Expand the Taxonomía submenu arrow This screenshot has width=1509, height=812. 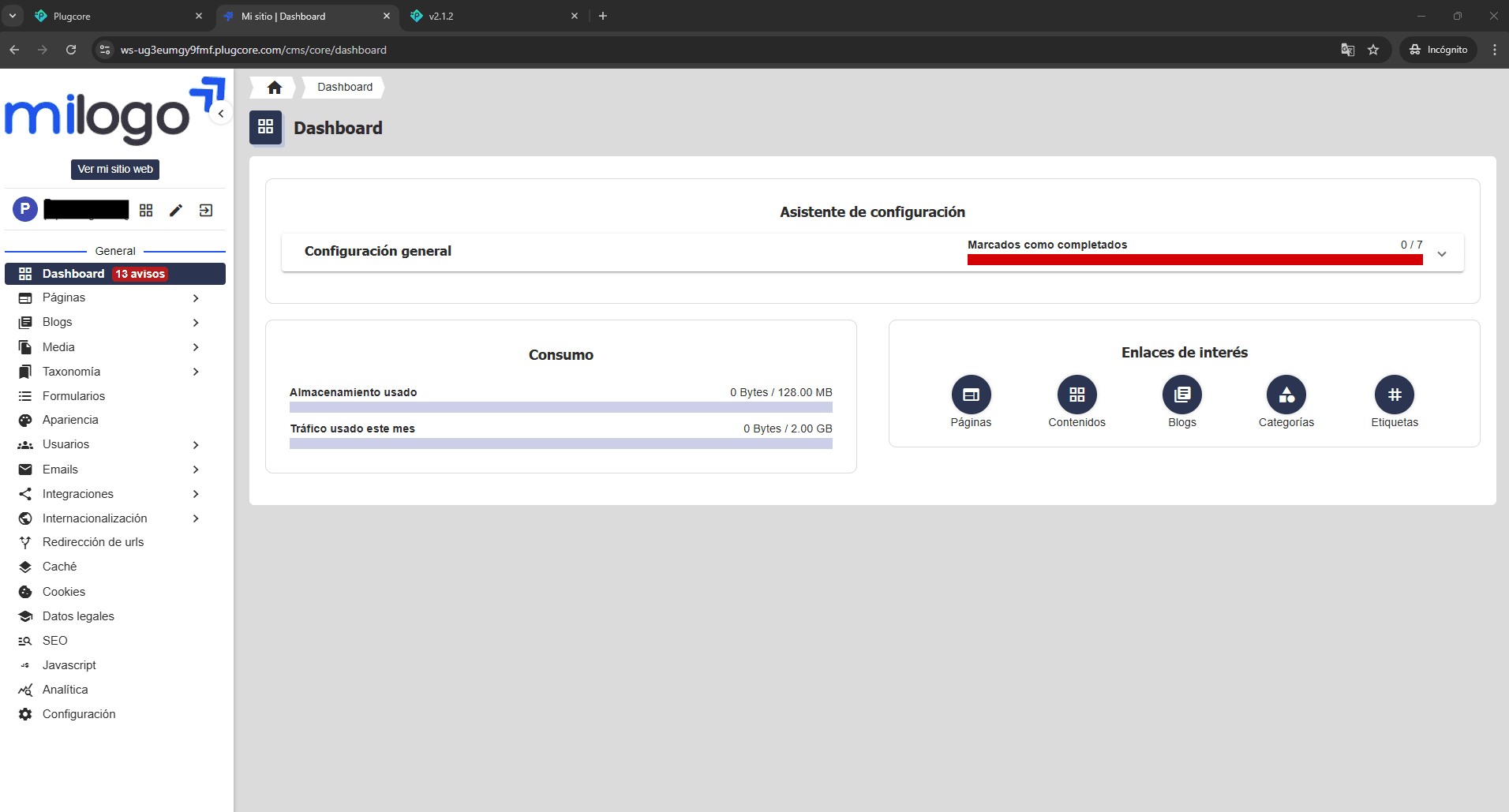click(196, 372)
